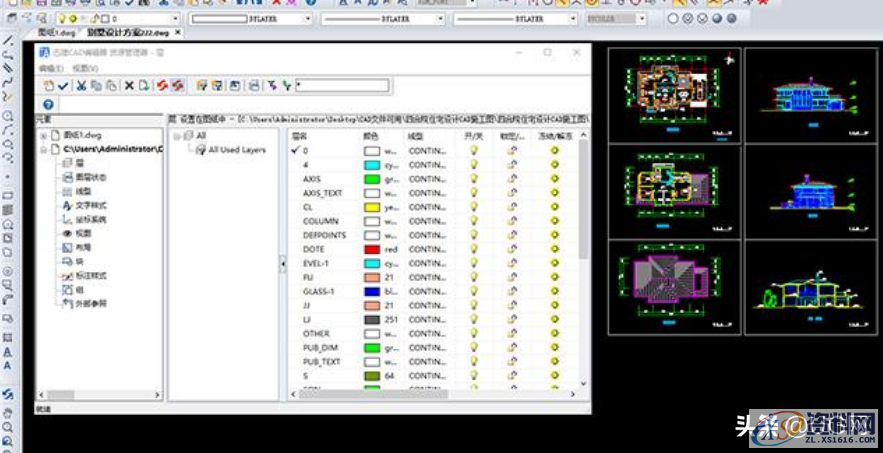Screen dimensions: 883x453
Task: Click the layer search input field
Action: (x=341, y=86)
